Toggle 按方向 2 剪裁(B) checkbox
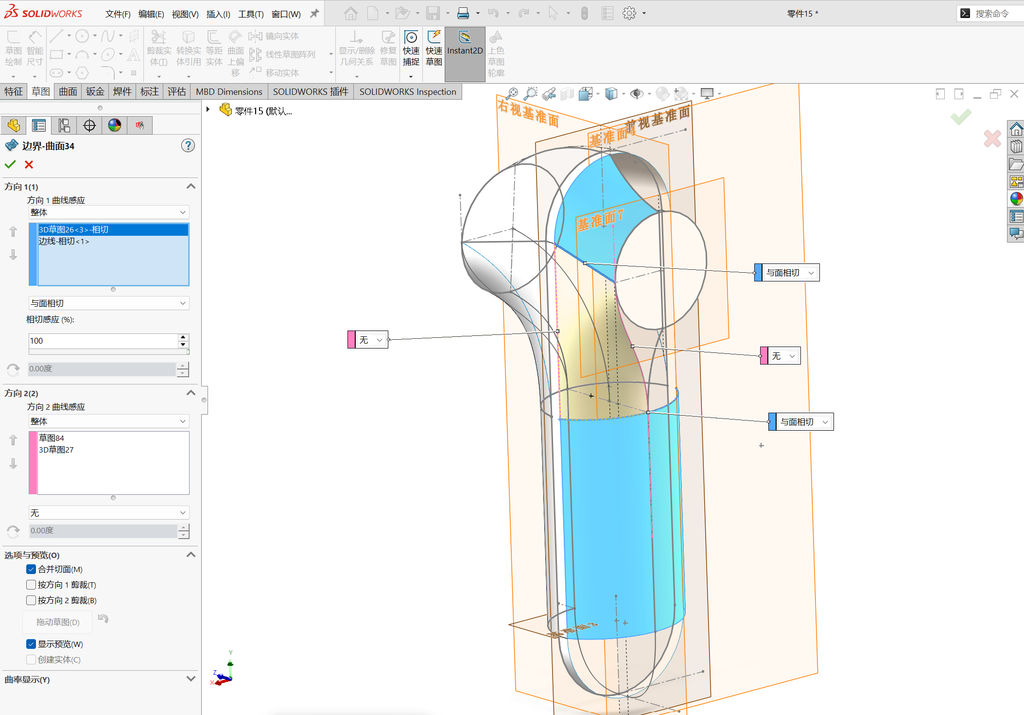This screenshot has width=1024, height=715. click(x=31, y=600)
